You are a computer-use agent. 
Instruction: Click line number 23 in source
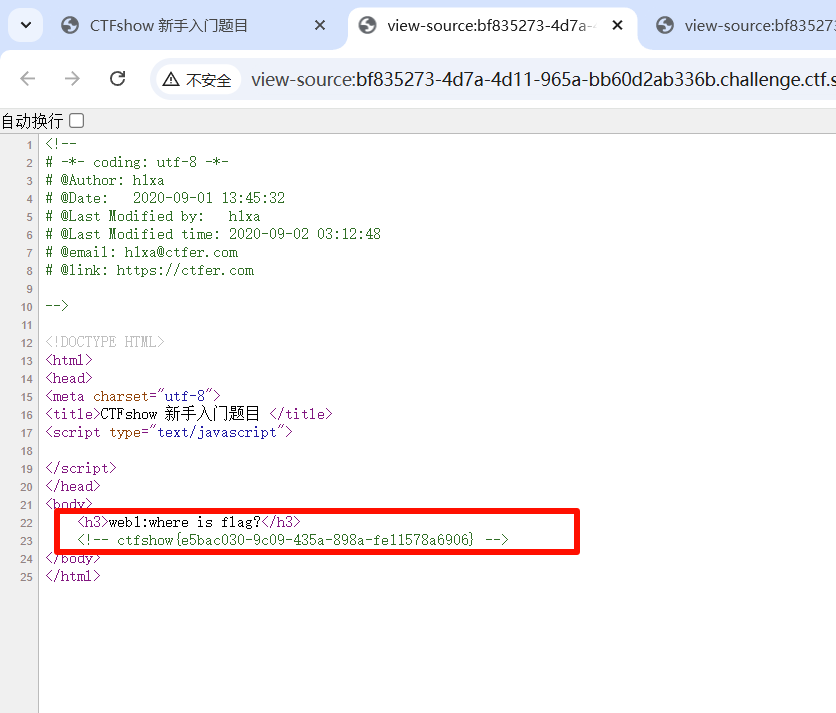[27, 541]
